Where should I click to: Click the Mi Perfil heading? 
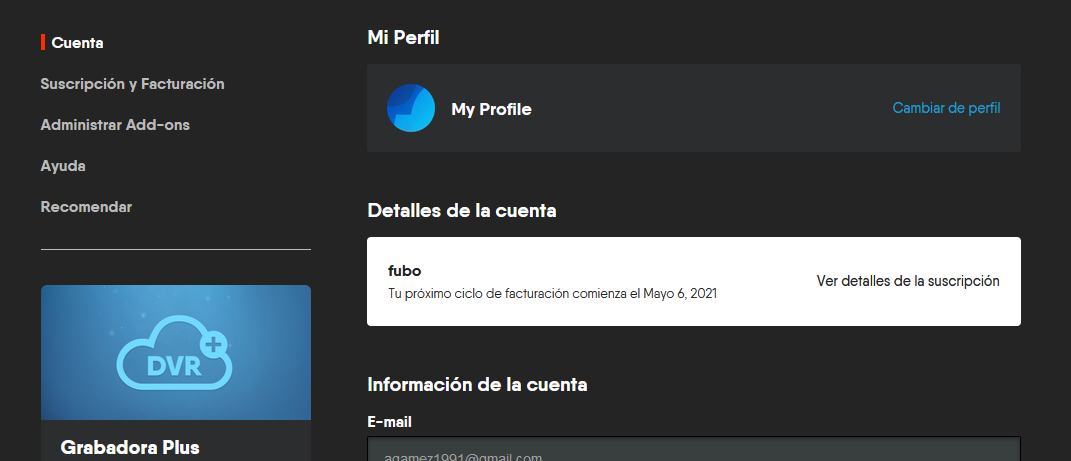(403, 38)
